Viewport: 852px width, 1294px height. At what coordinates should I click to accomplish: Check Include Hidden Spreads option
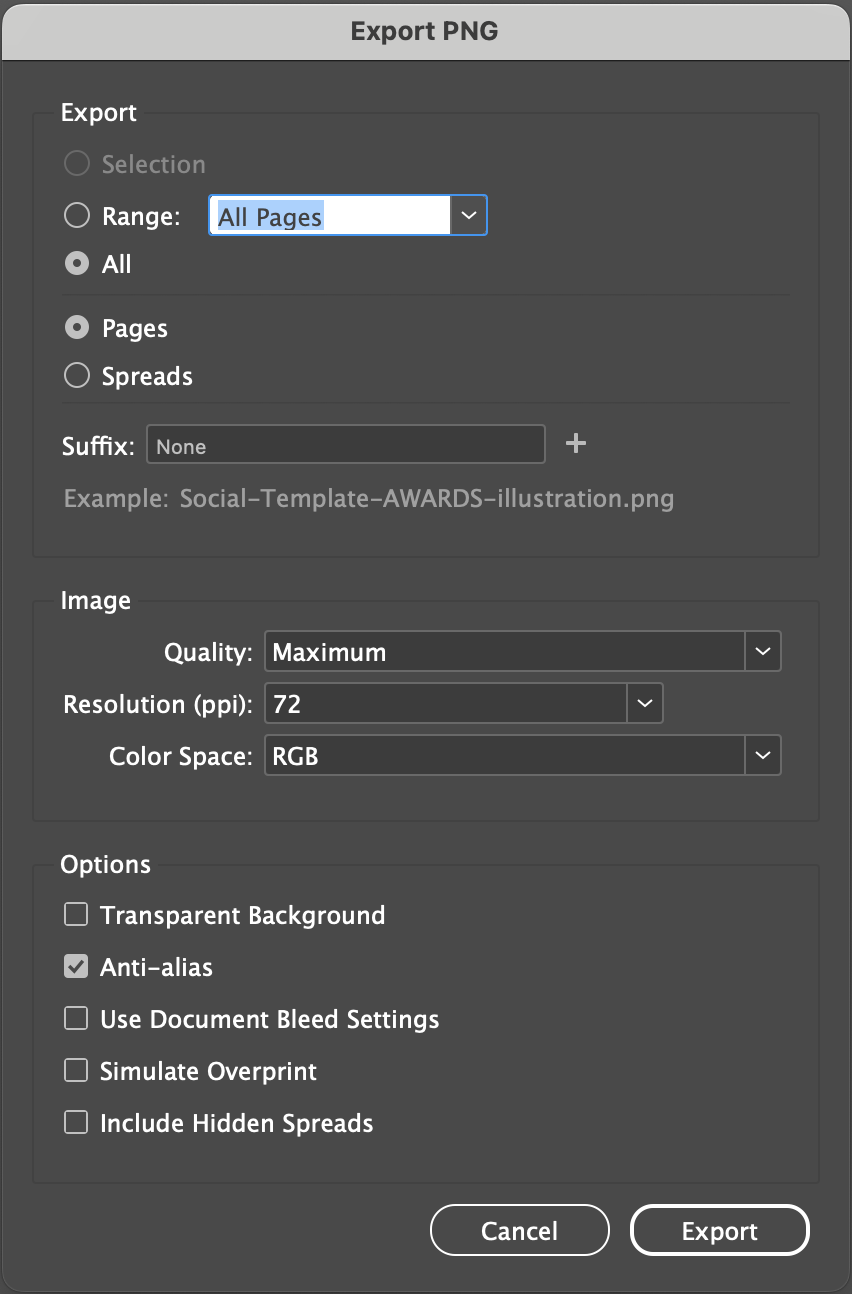pos(76,1123)
